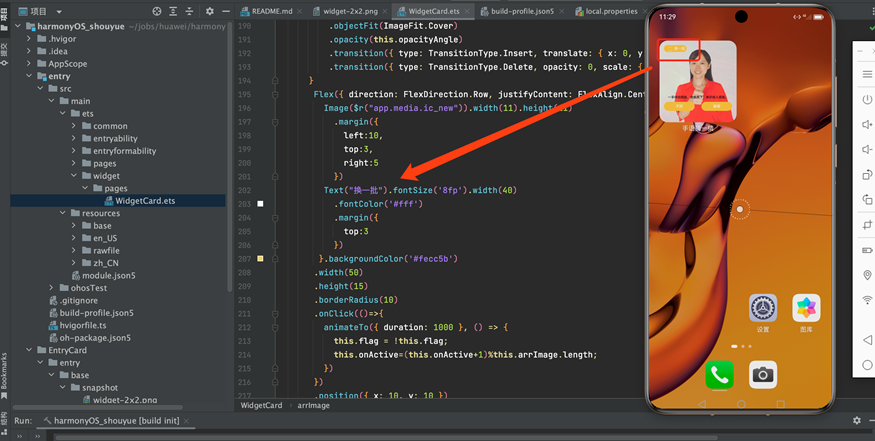Expand the .idea folder
The height and width of the screenshot is (441, 875).
29,51
